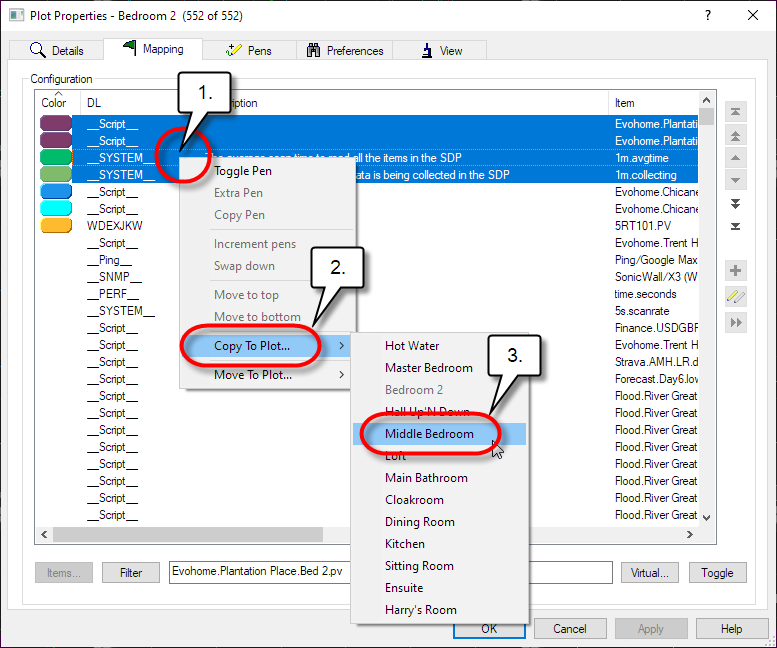The height and width of the screenshot is (648, 777).
Task: Click the single down arrow reorder icon
Action: (x=736, y=180)
